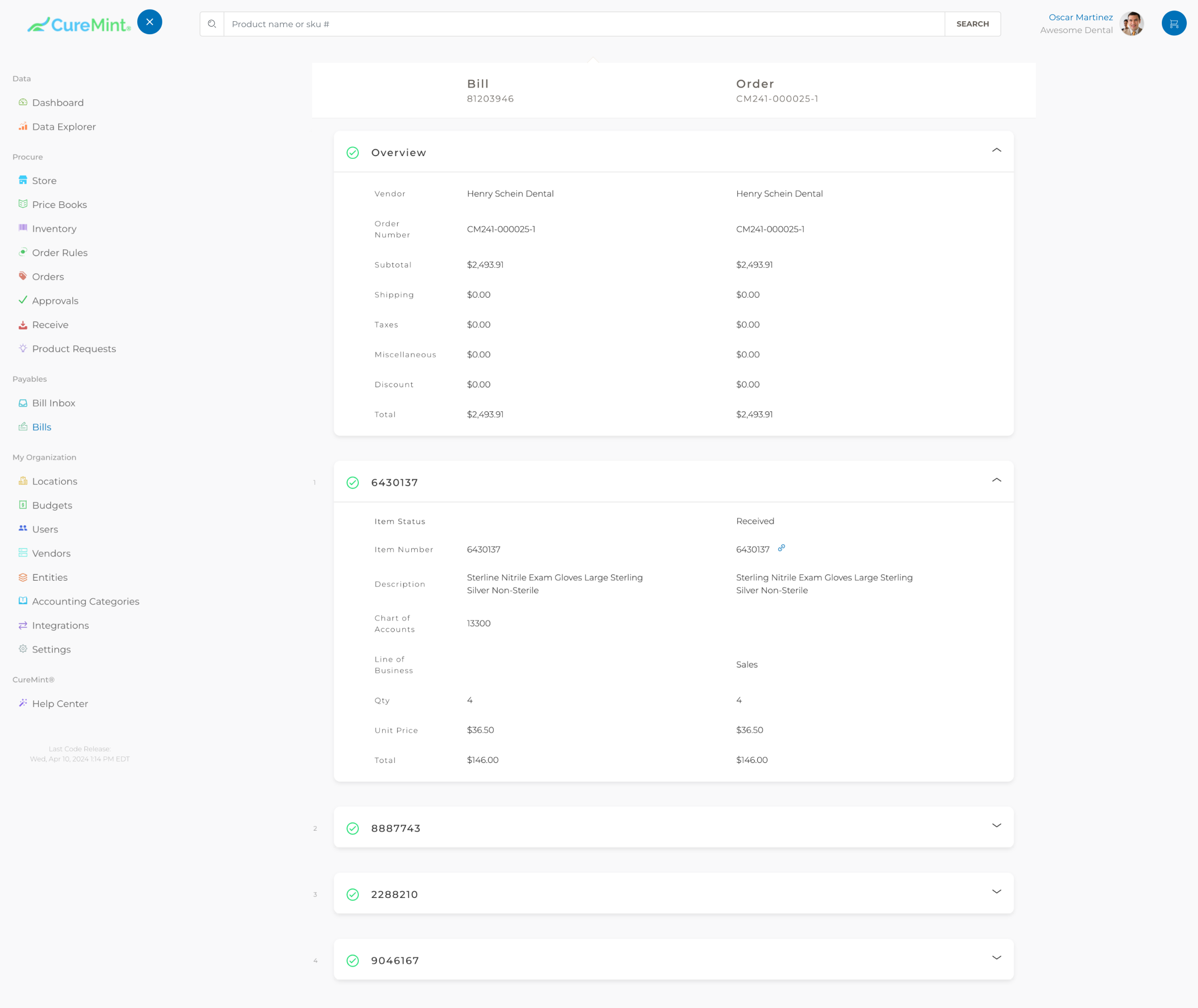This screenshot has width=1198, height=1008.
Task: Collapse the Overview section
Action: click(996, 150)
